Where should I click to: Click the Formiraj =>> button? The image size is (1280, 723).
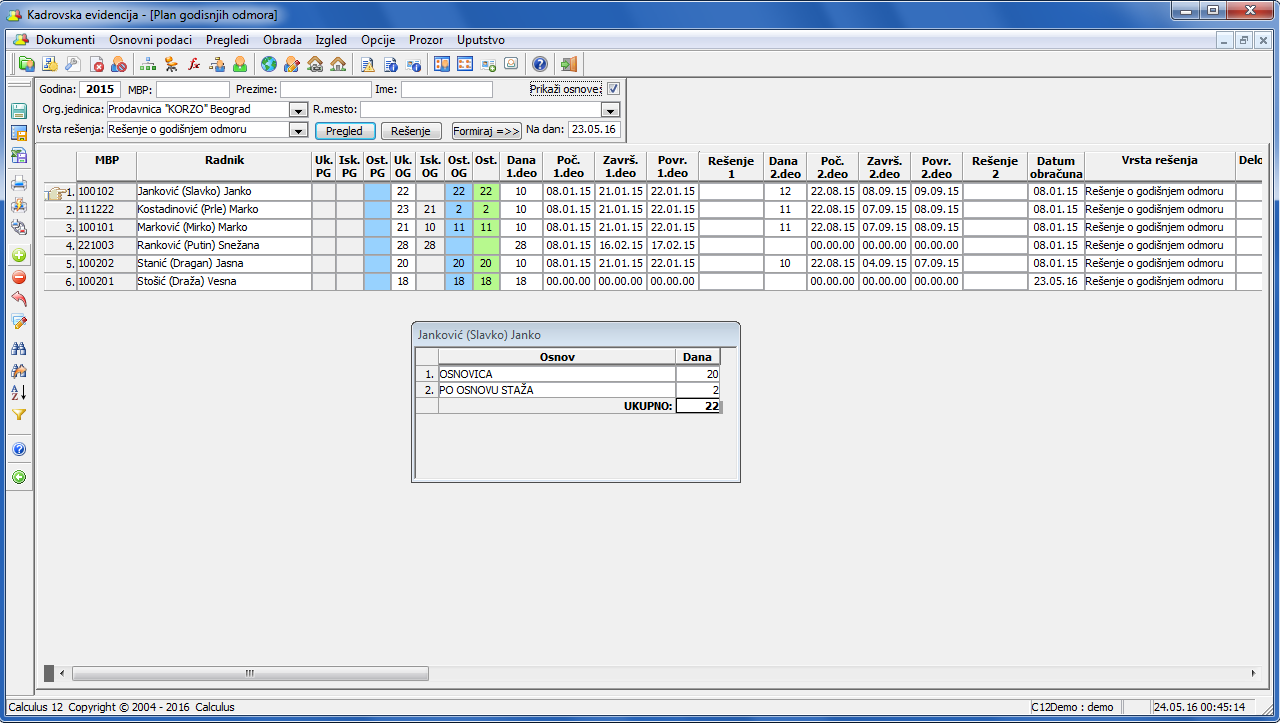coord(487,131)
